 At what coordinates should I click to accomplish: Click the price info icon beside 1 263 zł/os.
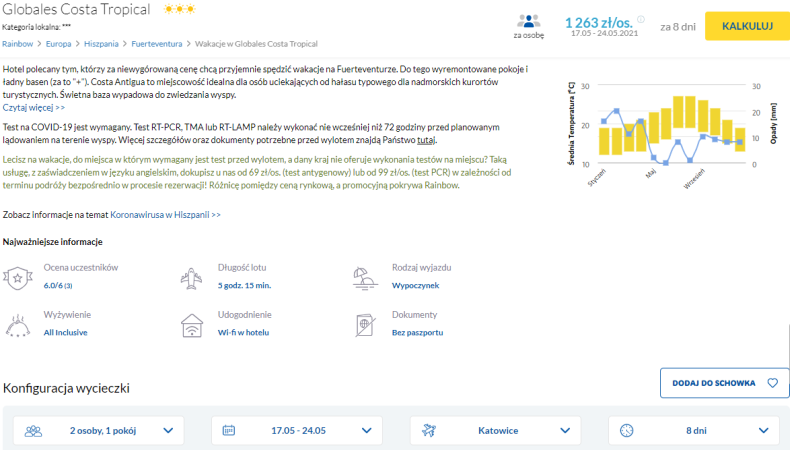(x=641, y=19)
